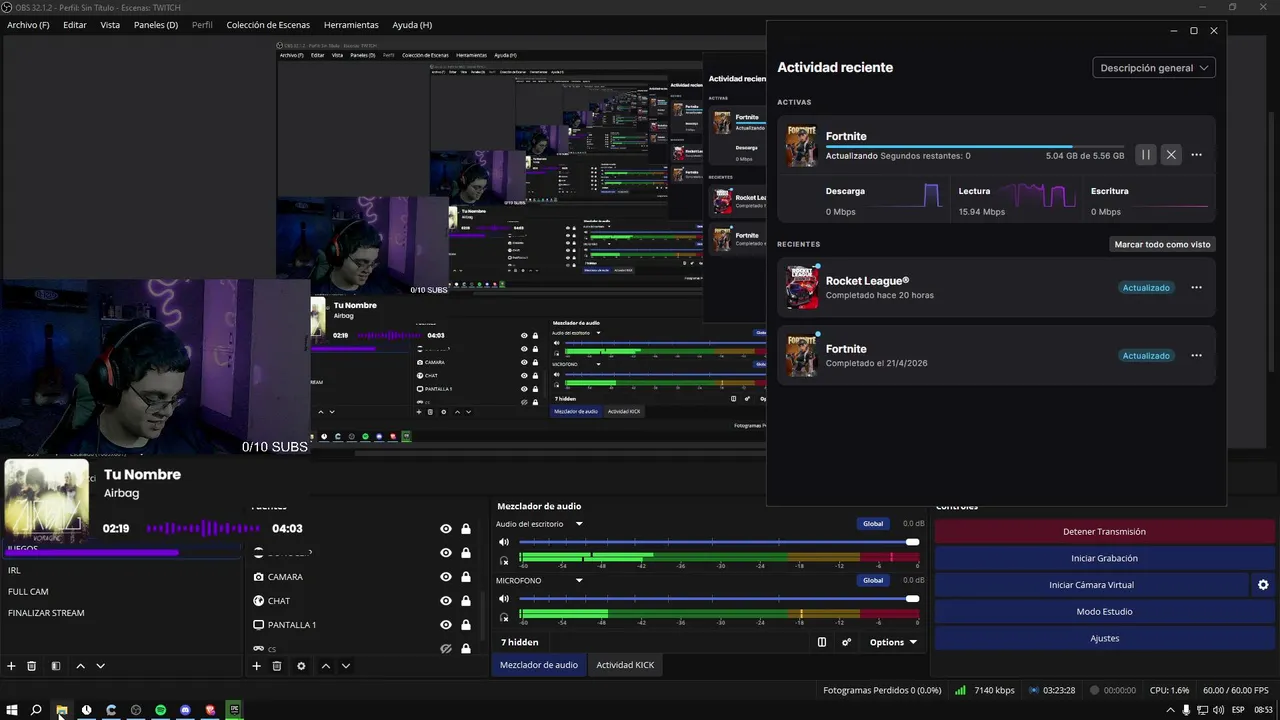Enable Modo Estudio

click(1104, 611)
